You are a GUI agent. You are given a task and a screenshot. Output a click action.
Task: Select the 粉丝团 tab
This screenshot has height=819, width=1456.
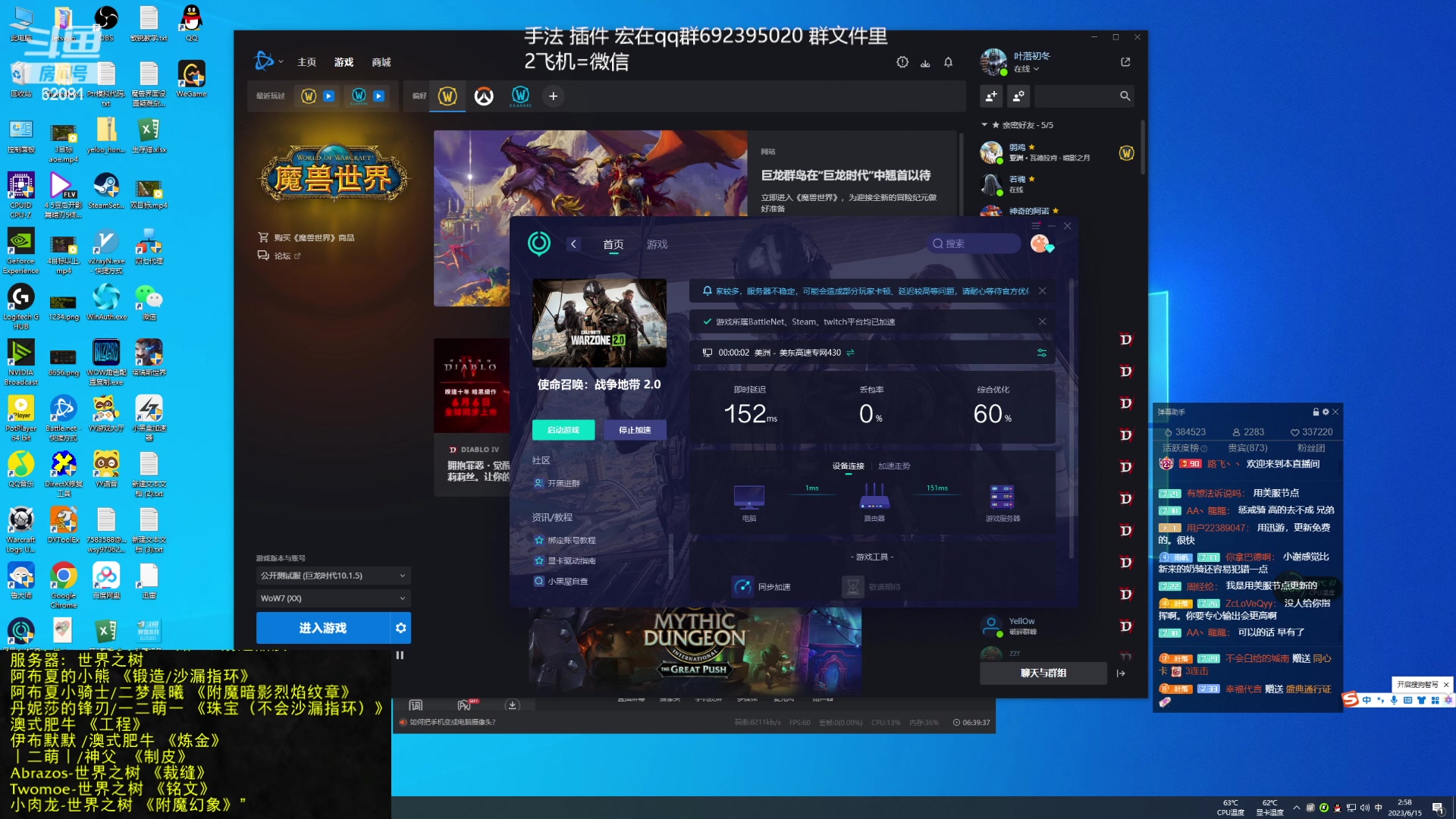click(1311, 448)
